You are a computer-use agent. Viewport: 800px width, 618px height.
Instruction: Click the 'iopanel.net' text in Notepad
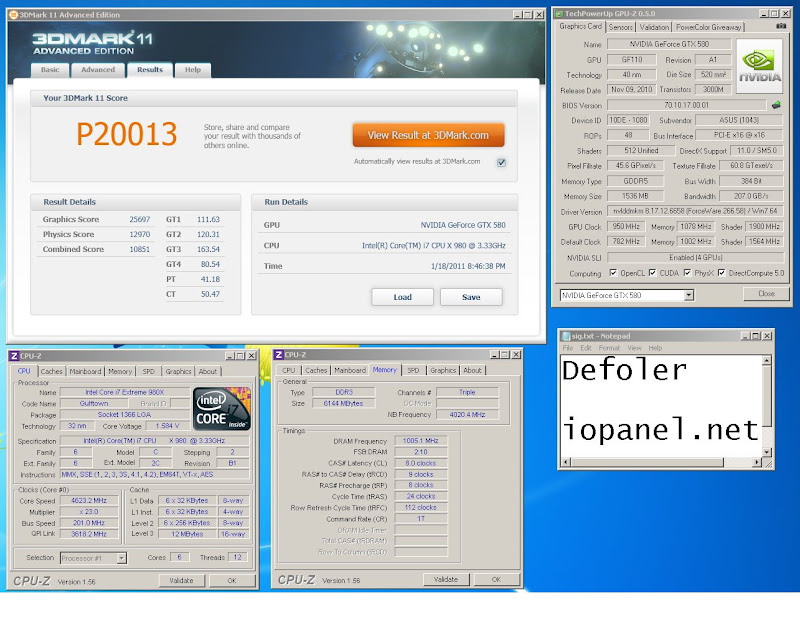coord(660,429)
